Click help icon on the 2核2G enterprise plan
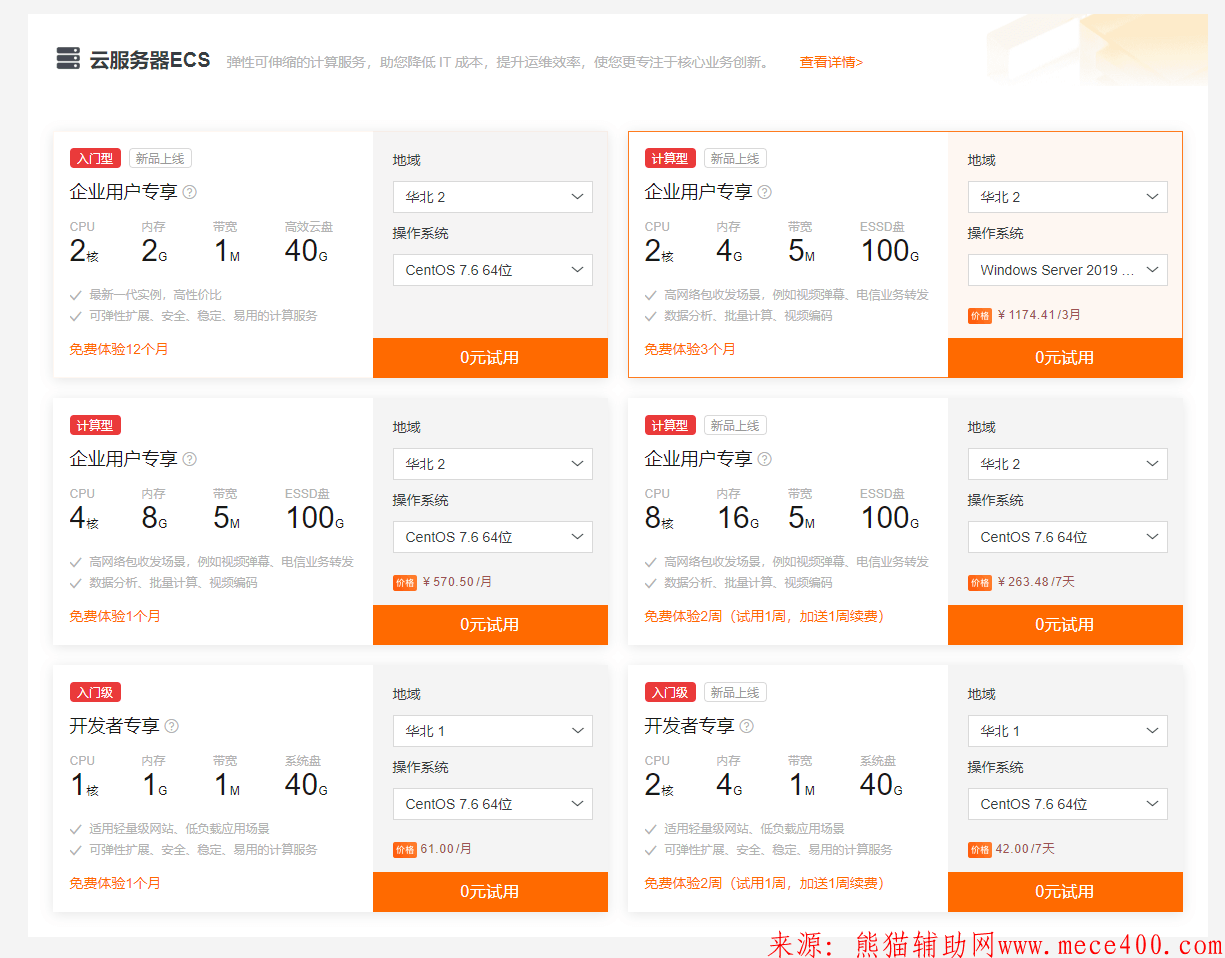The image size is (1225, 958). point(190,192)
